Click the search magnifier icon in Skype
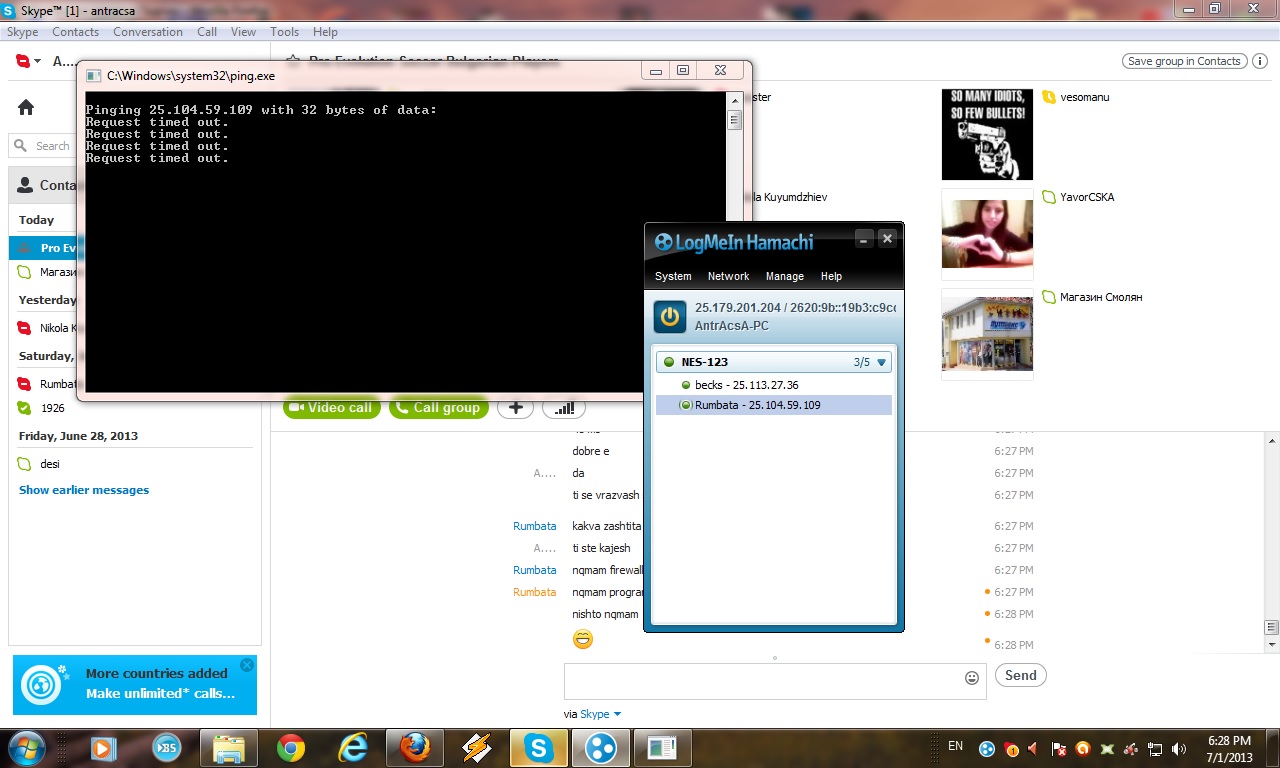 20,146
